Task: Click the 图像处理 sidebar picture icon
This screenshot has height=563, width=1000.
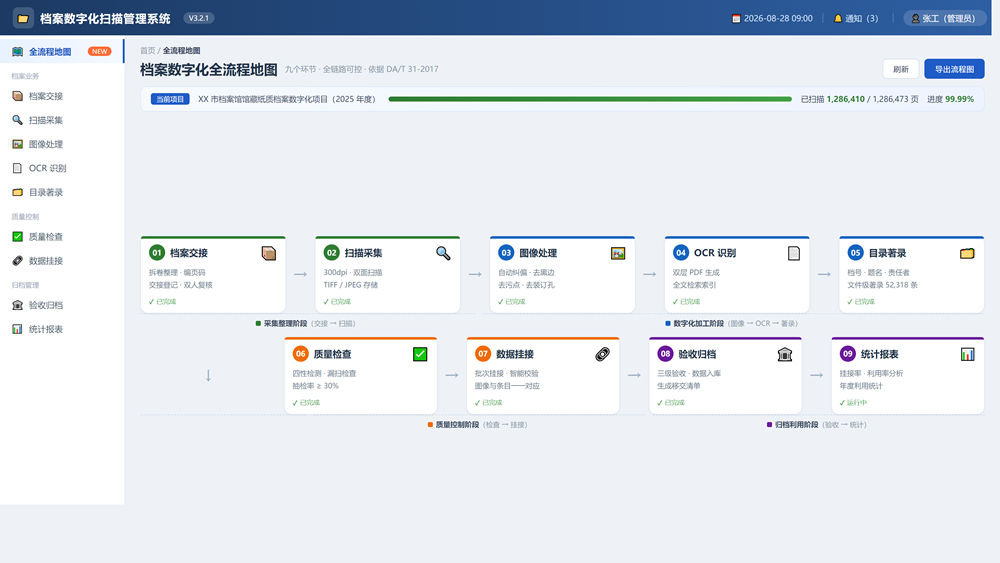Action: pos(17,144)
